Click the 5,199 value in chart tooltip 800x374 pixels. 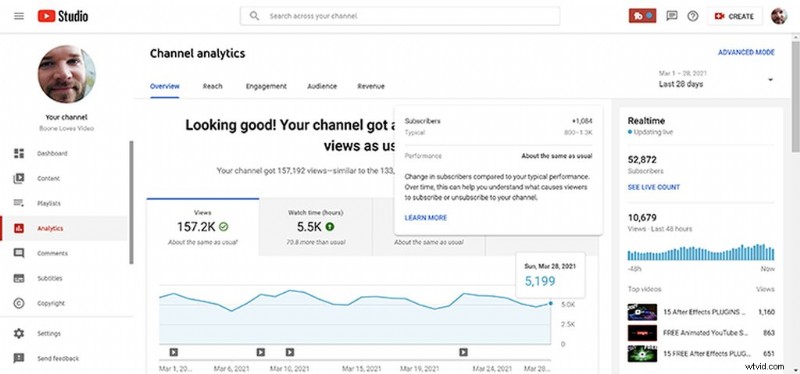(x=540, y=281)
